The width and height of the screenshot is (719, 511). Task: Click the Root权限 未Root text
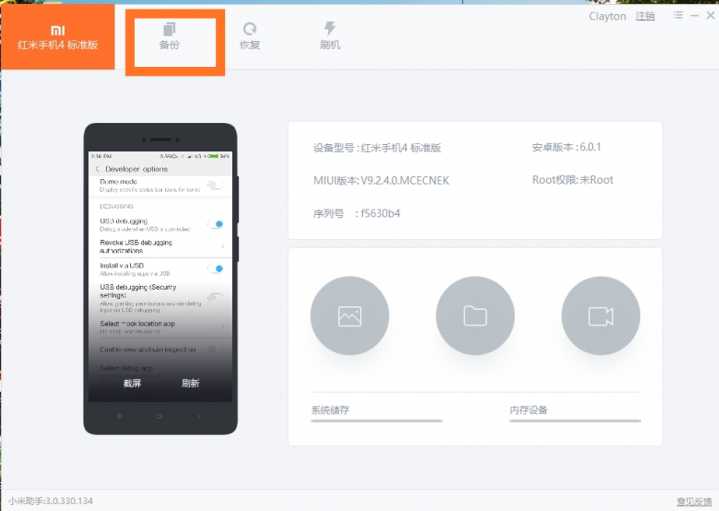(572, 180)
